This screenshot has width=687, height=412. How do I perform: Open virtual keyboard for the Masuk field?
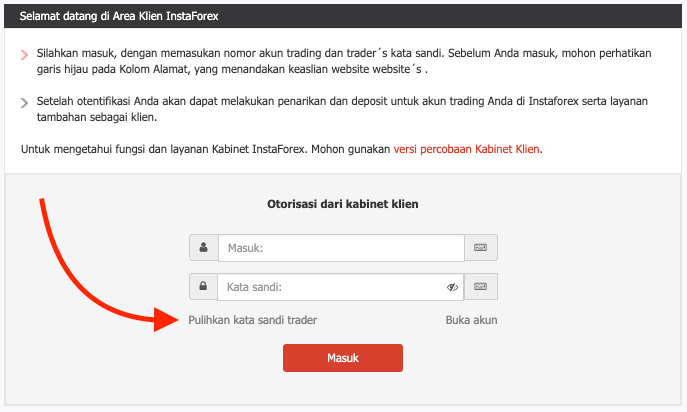pos(481,247)
